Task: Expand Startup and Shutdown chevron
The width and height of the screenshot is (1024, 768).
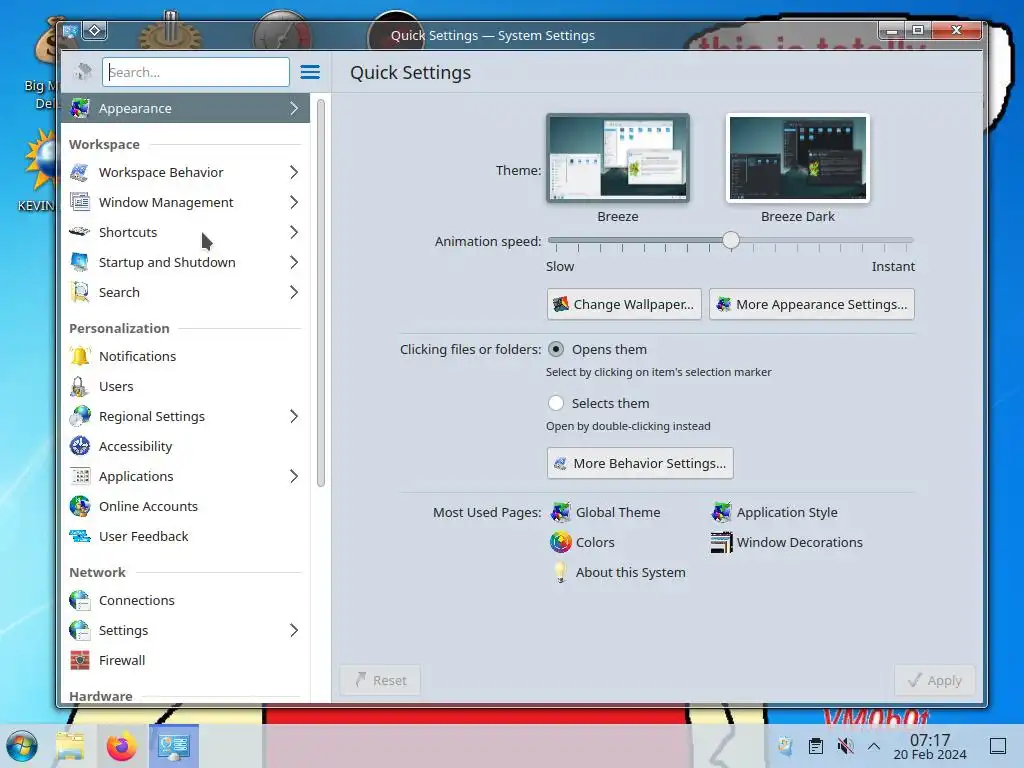Action: tap(294, 263)
